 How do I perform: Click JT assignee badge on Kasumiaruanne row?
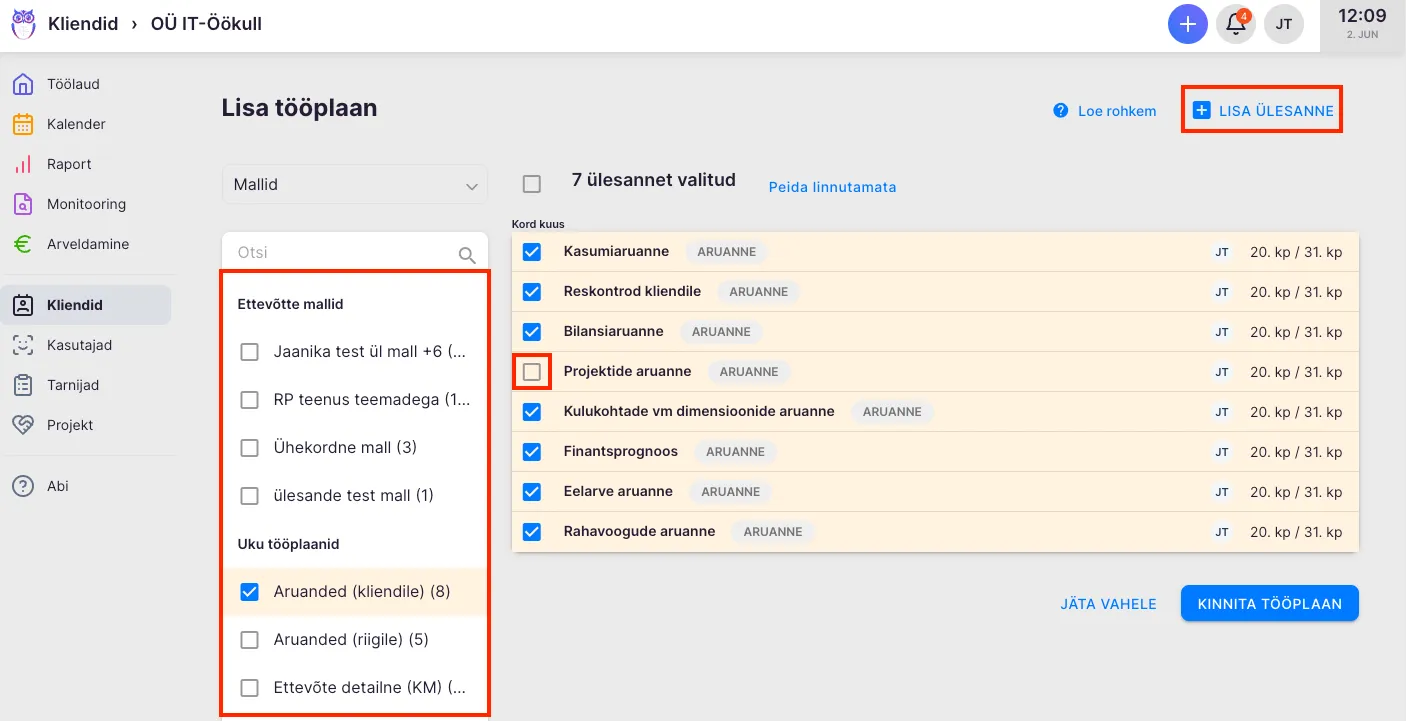pos(1221,252)
